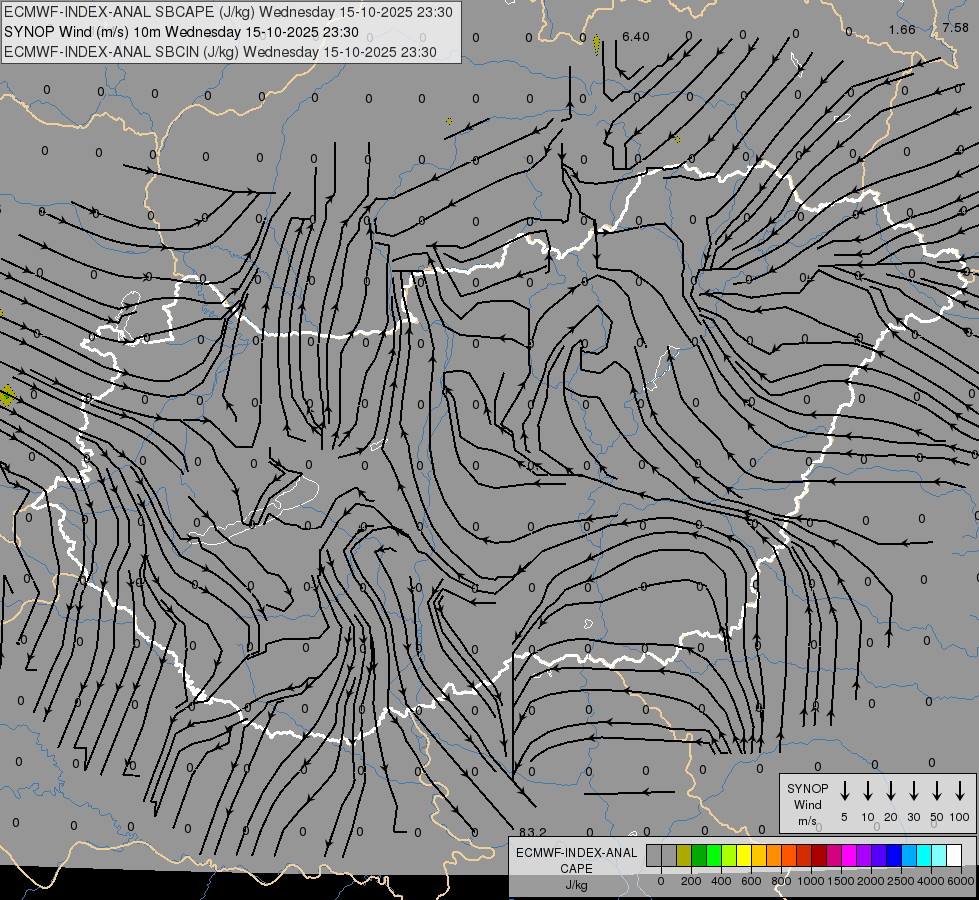This screenshot has height=900, width=979.
Task: Click the '2500' tick label on the CAPE scale
Action: 901,881
